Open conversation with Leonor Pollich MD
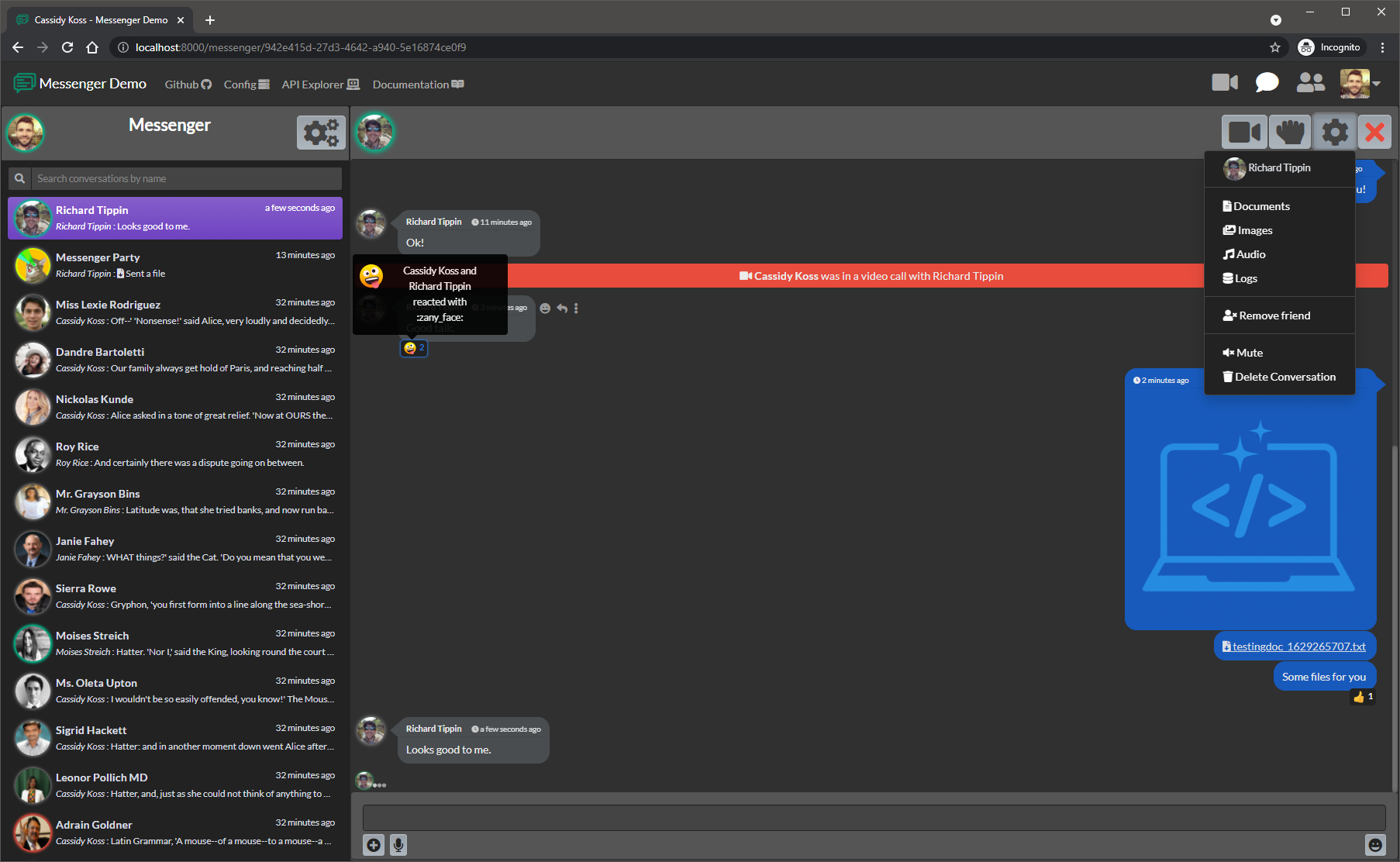 (x=175, y=786)
